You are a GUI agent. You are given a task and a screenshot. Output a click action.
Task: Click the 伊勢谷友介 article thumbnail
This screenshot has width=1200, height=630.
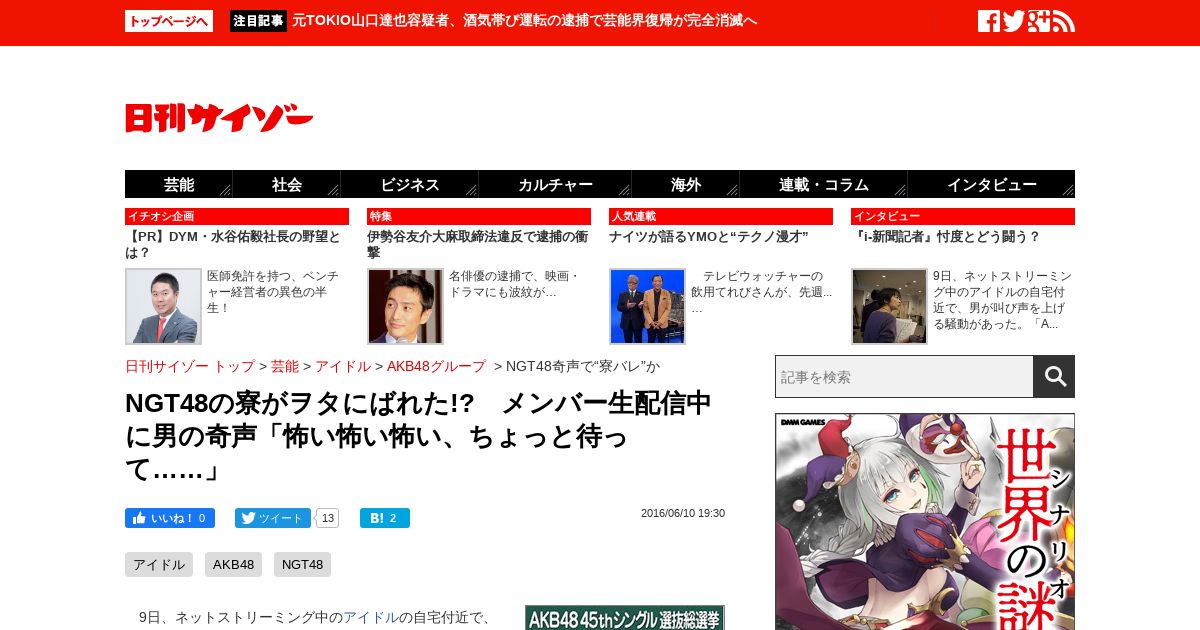click(x=405, y=306)
